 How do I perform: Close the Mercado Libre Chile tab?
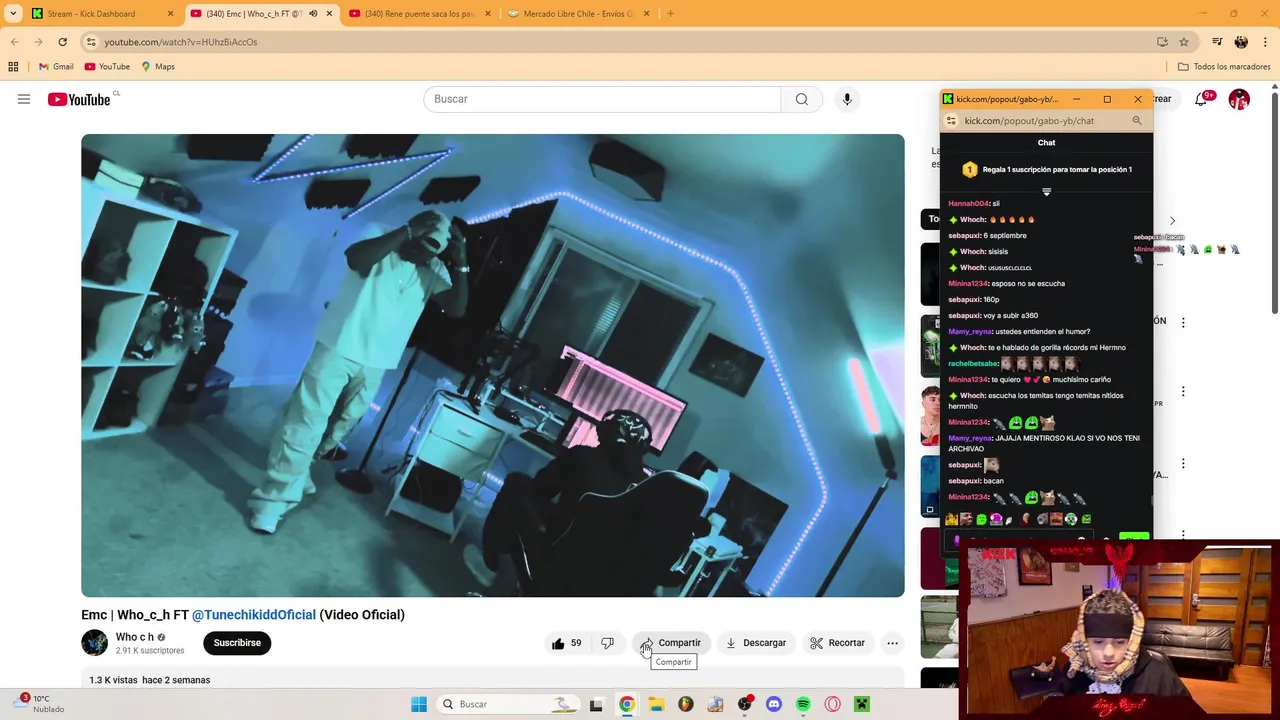(x=646, y=14)
